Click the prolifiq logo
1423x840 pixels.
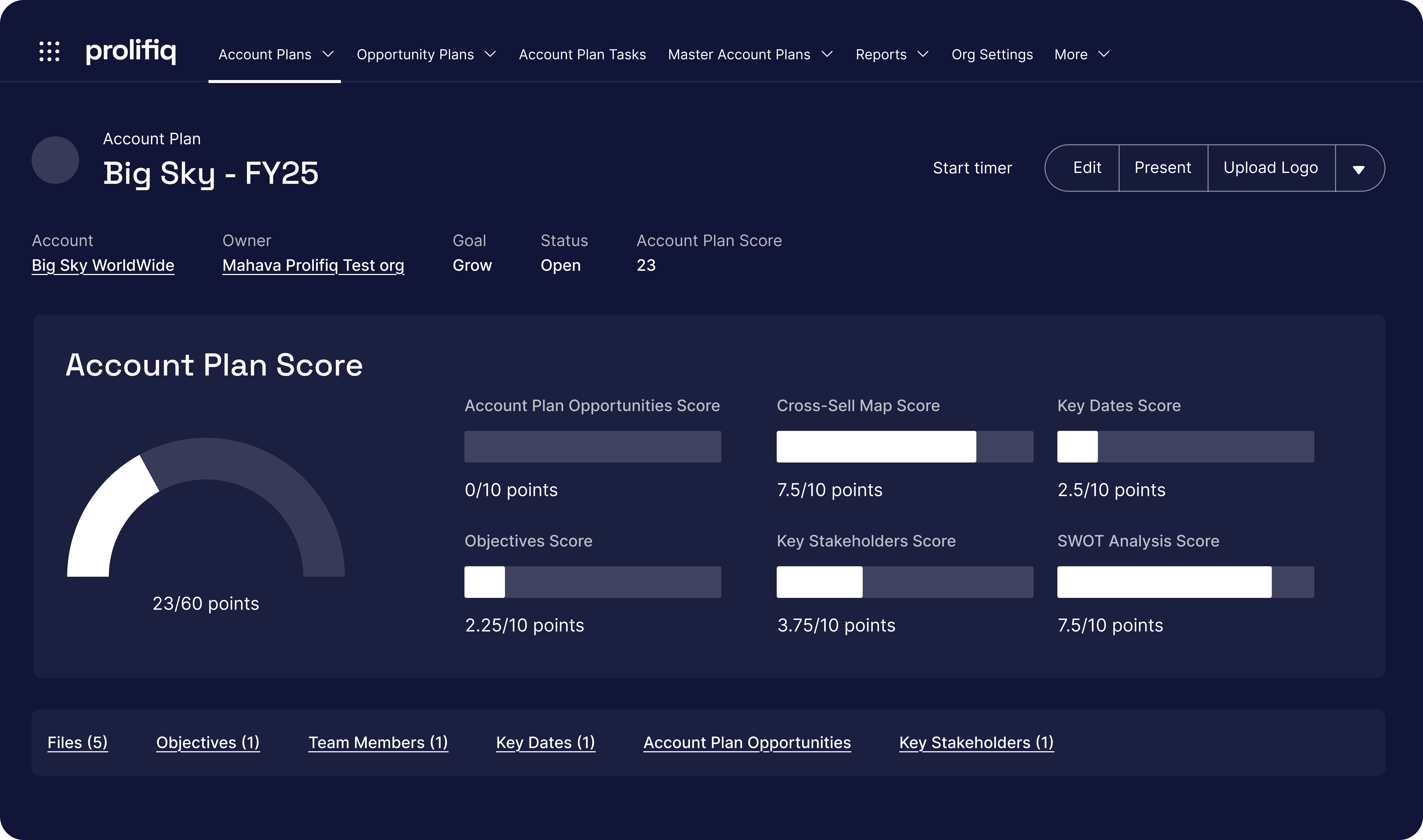(x=131, y=51)
